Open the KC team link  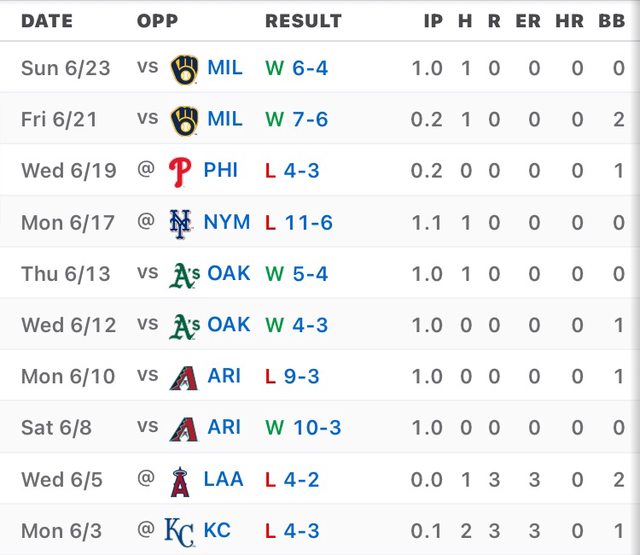pyautogui.click(x=218, y=531)
